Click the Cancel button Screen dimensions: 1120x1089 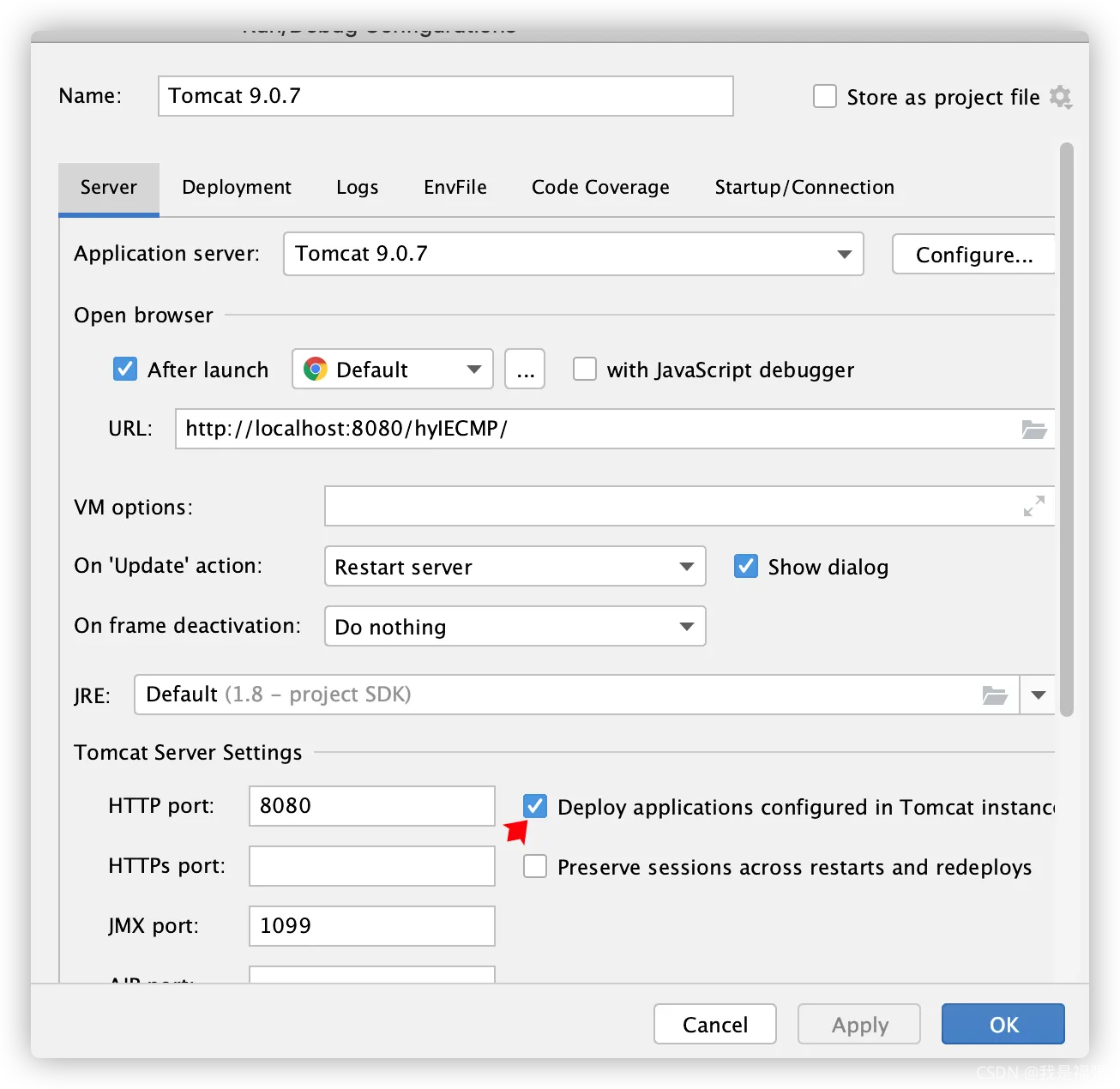pyautogui.click(x=715, y=1024)
